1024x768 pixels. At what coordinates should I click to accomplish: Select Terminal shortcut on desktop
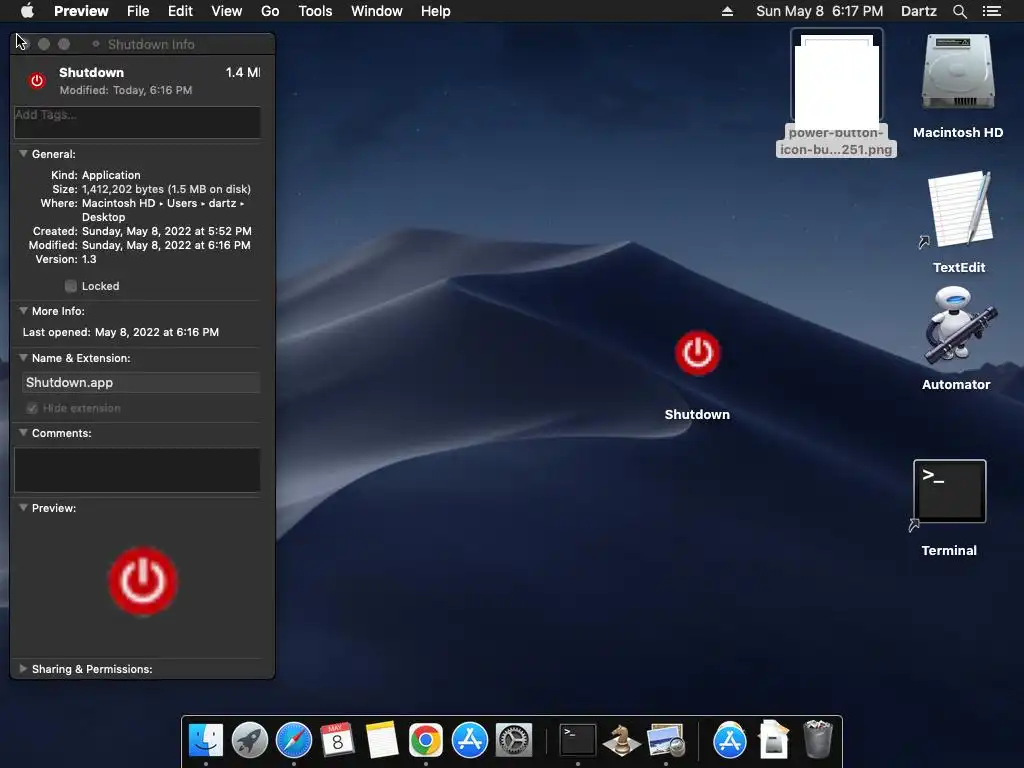949,493
